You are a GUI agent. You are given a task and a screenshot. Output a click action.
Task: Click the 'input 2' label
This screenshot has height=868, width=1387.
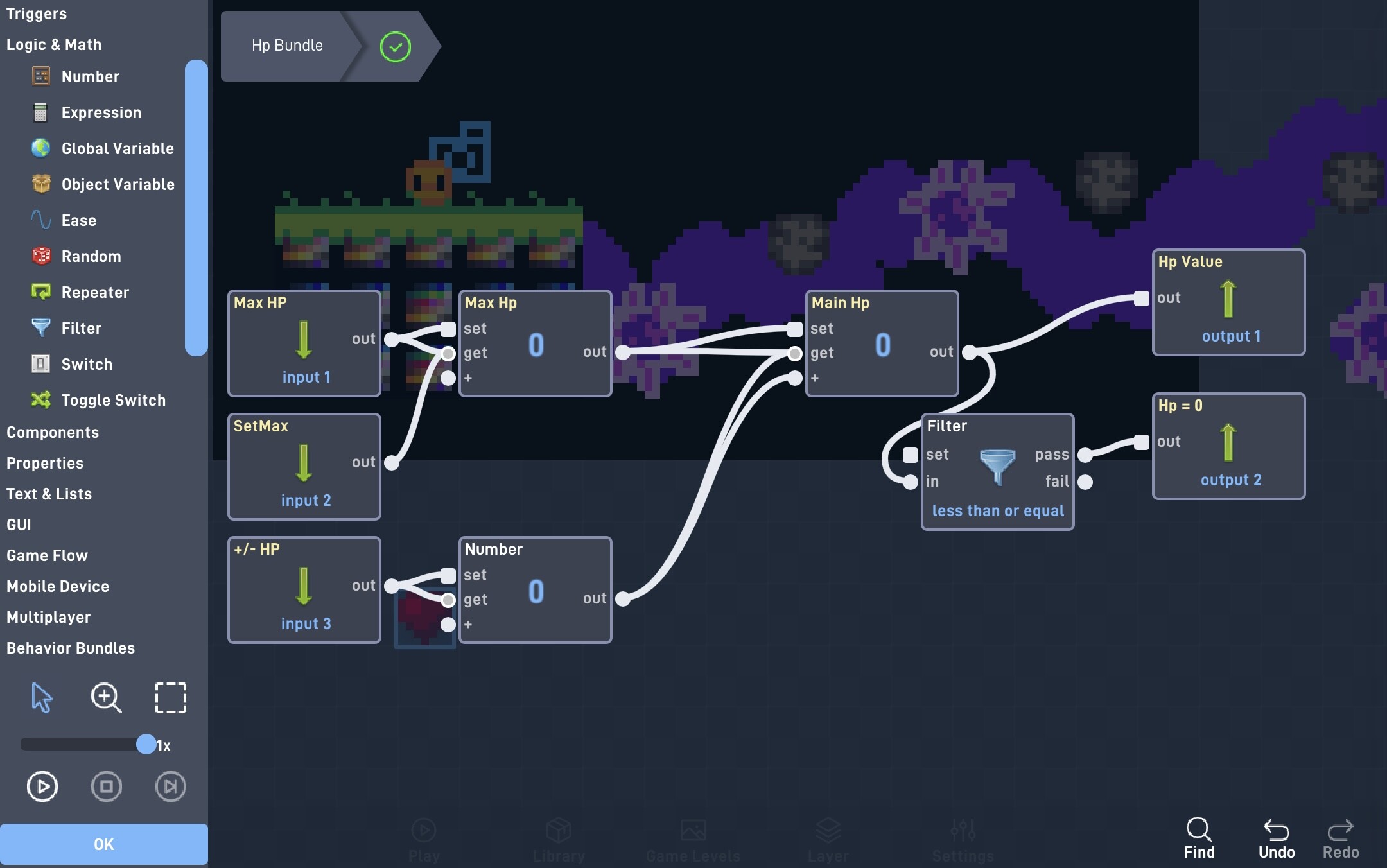pos(306,500)
